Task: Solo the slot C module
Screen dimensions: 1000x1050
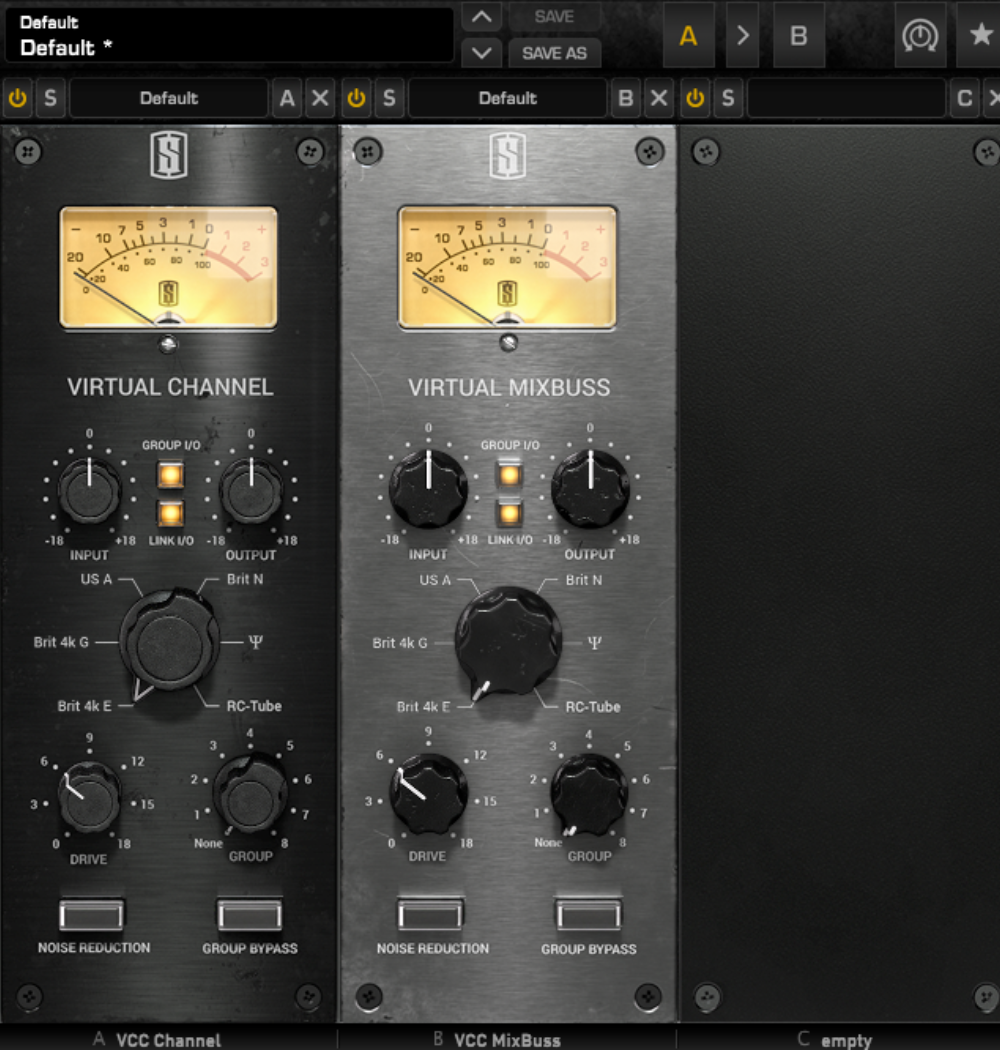Action: pyautogui.click(x=729, y=98)
